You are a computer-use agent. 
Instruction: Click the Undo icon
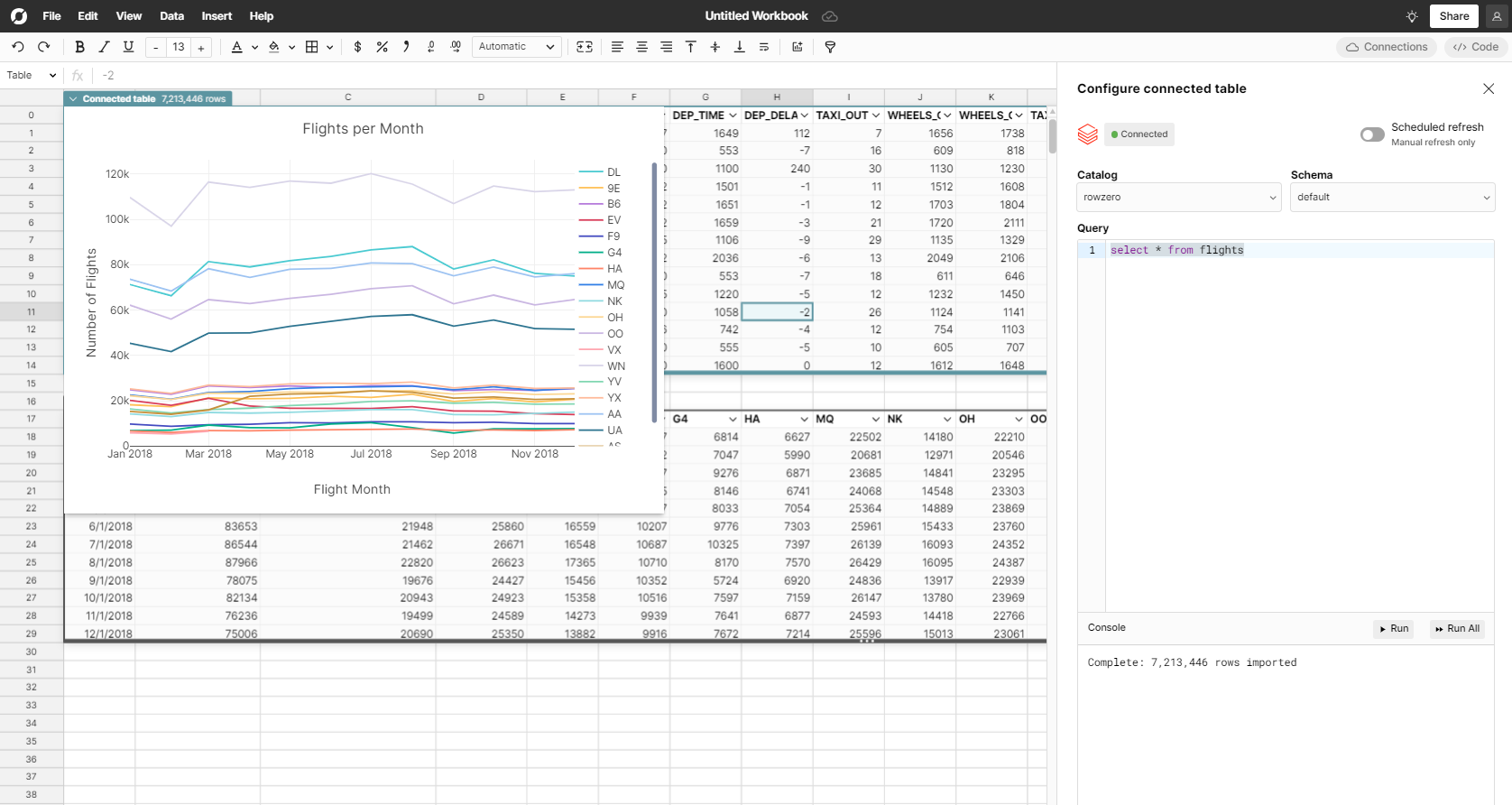[18, 47]
